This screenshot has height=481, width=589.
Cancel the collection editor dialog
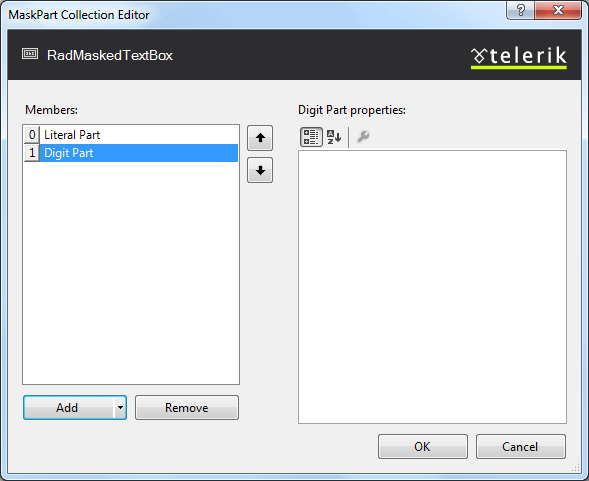[521, 446]
